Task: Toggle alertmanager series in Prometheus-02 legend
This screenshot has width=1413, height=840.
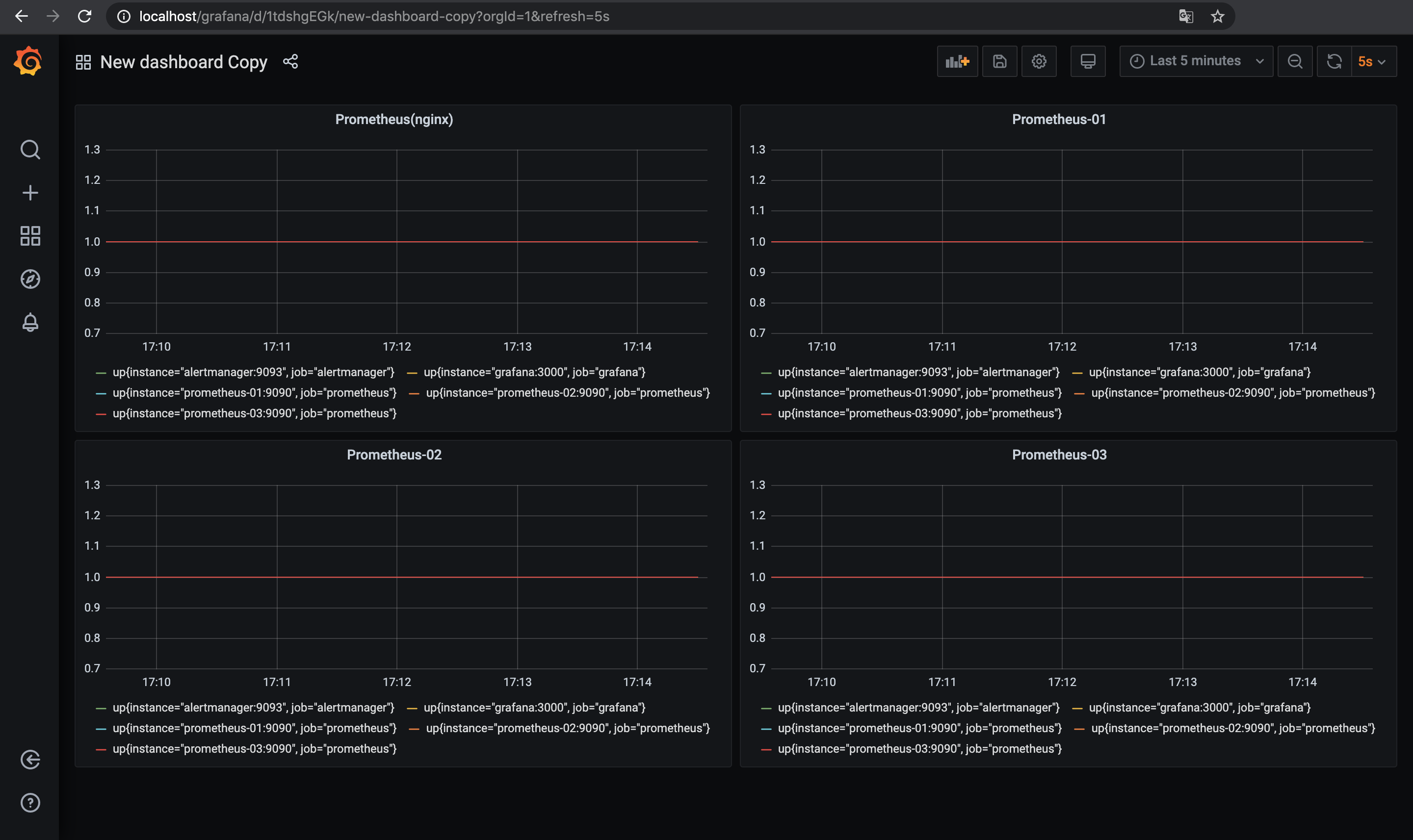Action: pyautogui.click(x=253, y=708)
